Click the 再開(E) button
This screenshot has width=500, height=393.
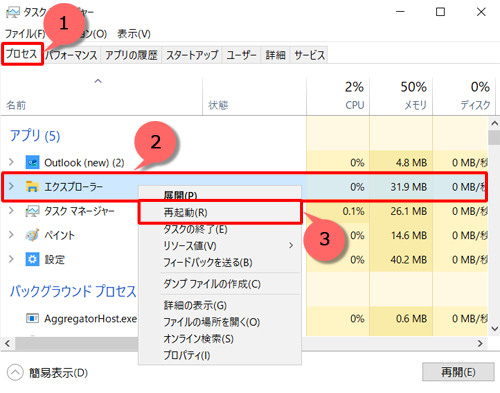point(458,372)
